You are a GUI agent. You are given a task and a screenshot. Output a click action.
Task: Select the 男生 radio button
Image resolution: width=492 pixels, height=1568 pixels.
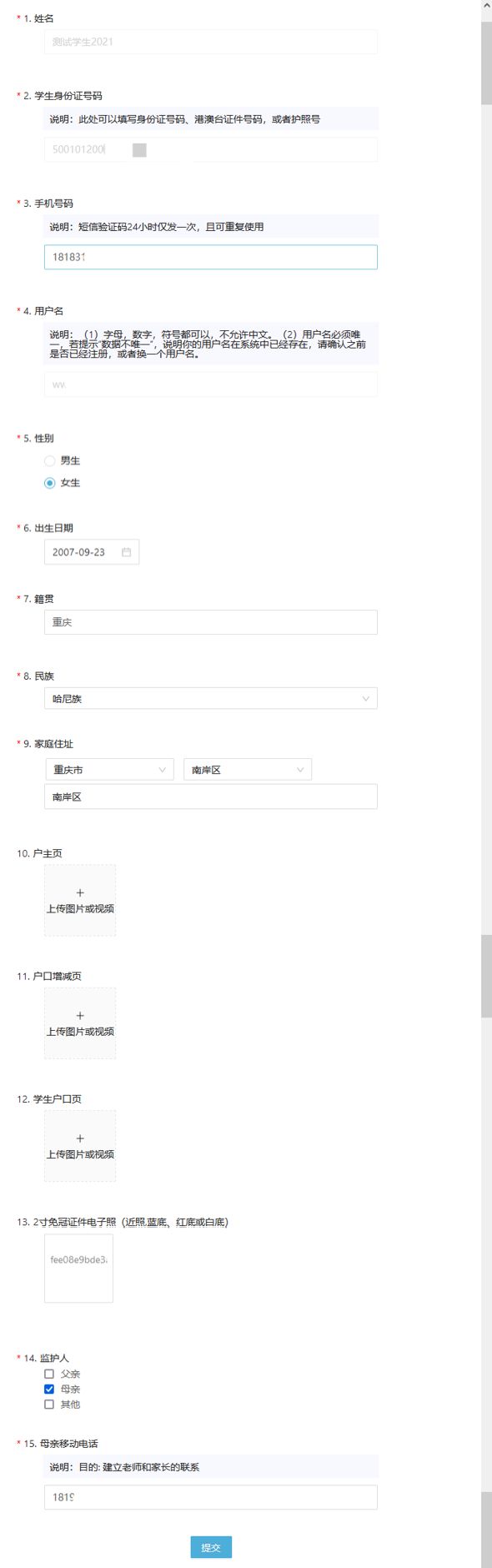tap(49, 460)
